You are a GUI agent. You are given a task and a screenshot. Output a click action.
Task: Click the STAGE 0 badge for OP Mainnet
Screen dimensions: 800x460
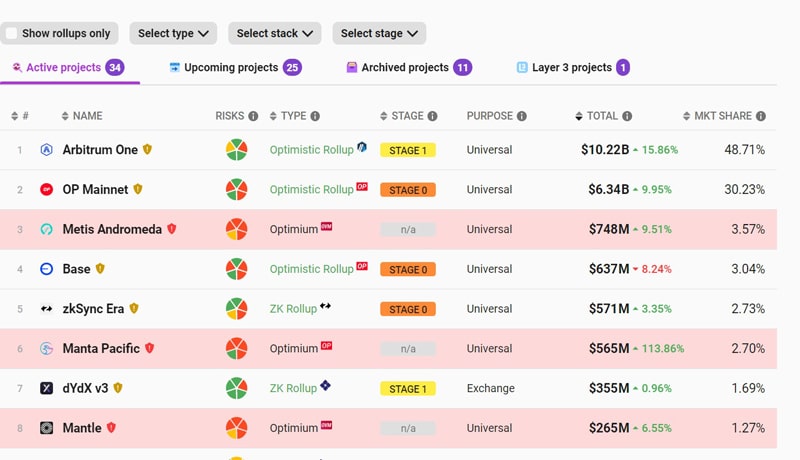click(x=408, y=190)
